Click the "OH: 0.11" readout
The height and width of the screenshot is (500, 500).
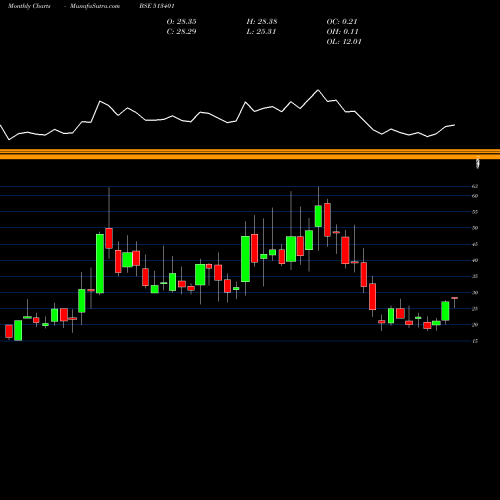(342, 32)
